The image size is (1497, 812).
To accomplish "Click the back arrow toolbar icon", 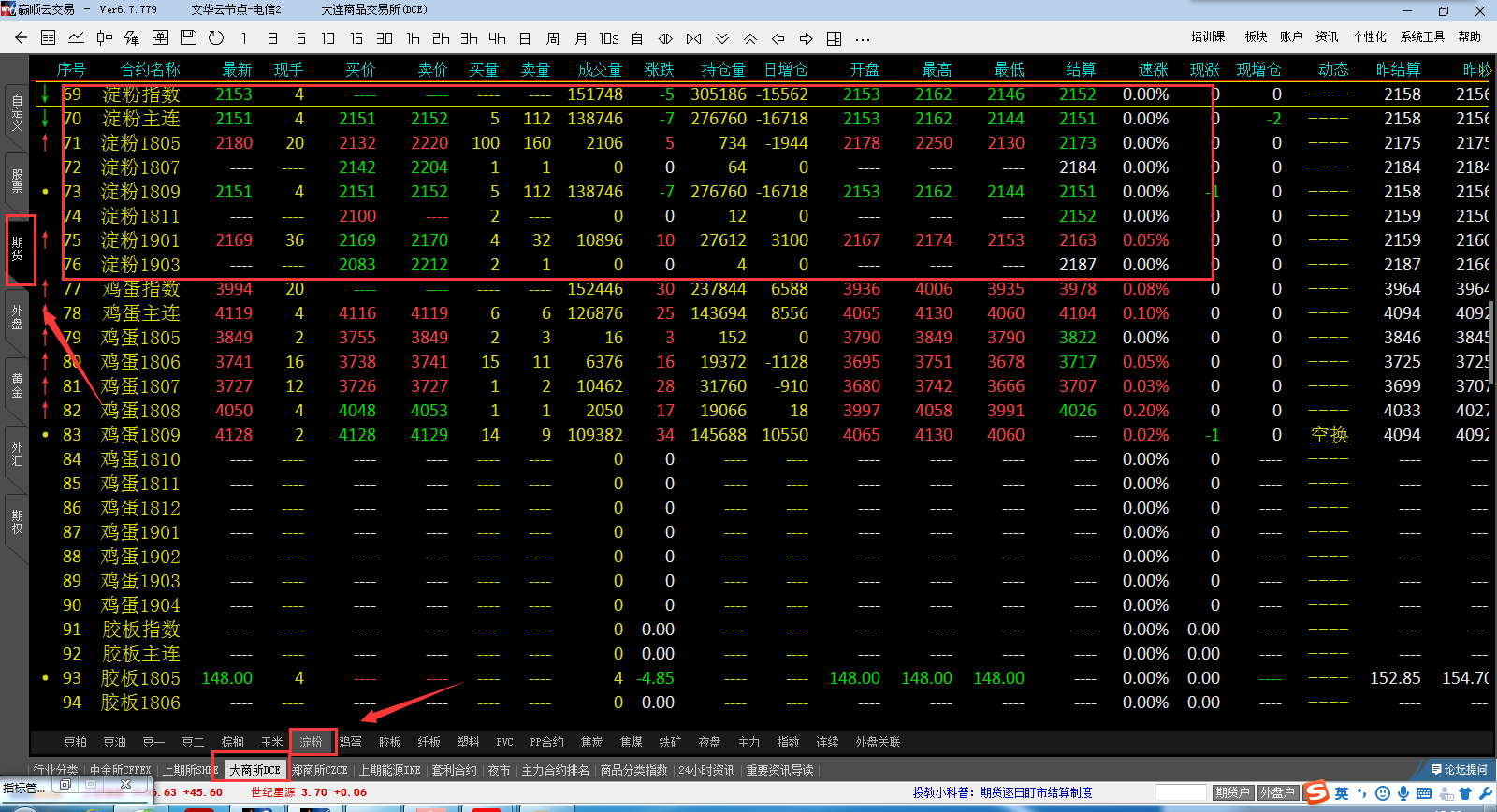I will 21,38.
